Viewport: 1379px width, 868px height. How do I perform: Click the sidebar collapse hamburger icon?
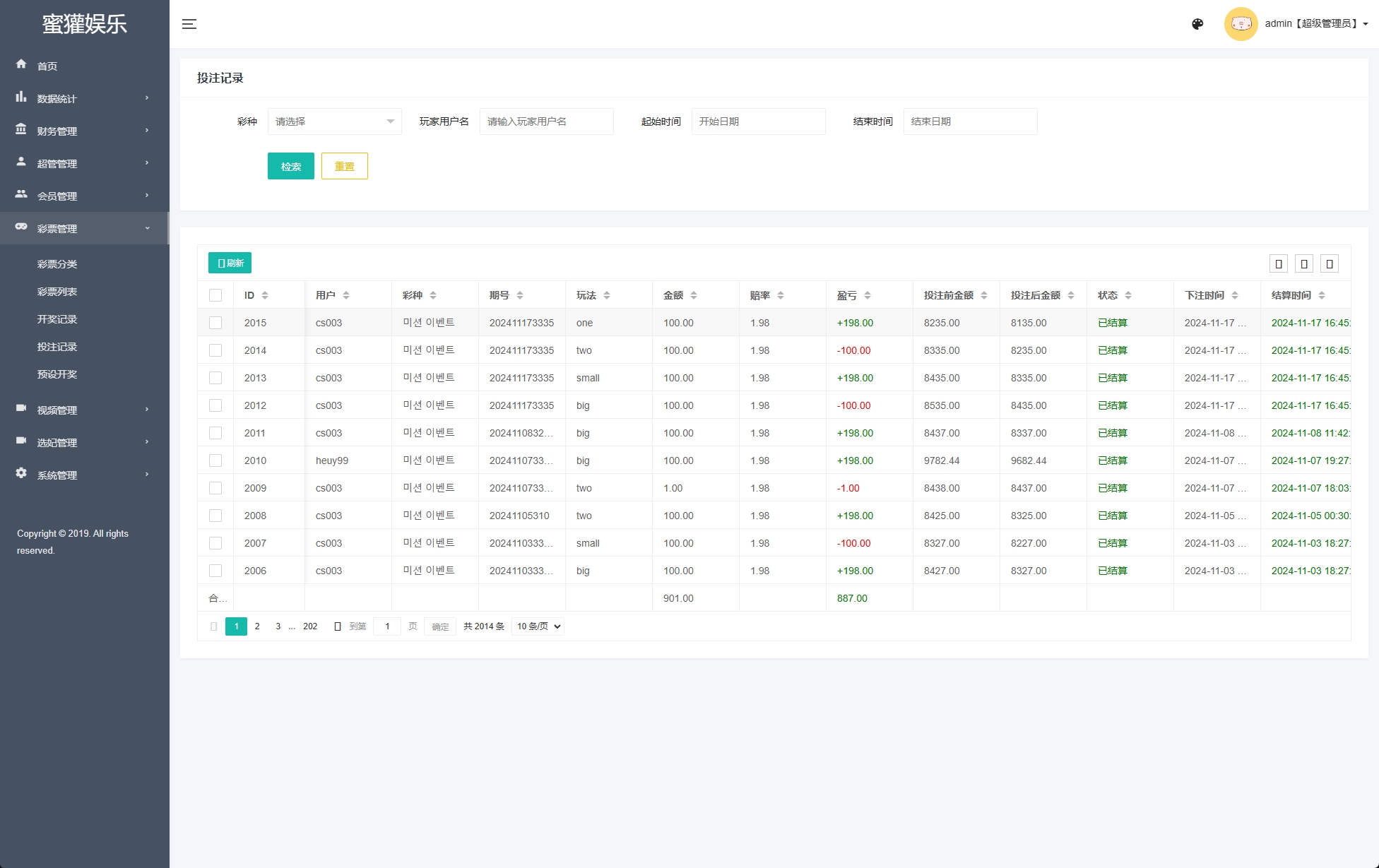click(189, 24)
